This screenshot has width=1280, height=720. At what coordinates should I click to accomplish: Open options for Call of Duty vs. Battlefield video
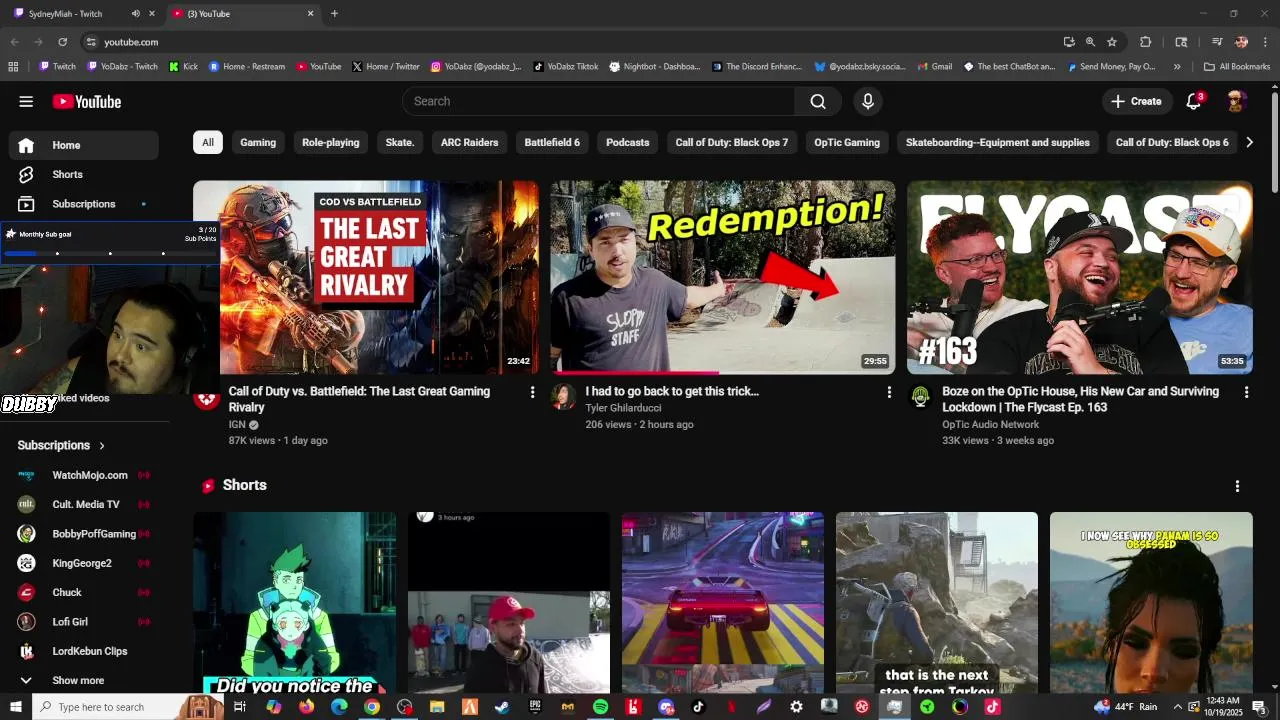click(532, 393)
